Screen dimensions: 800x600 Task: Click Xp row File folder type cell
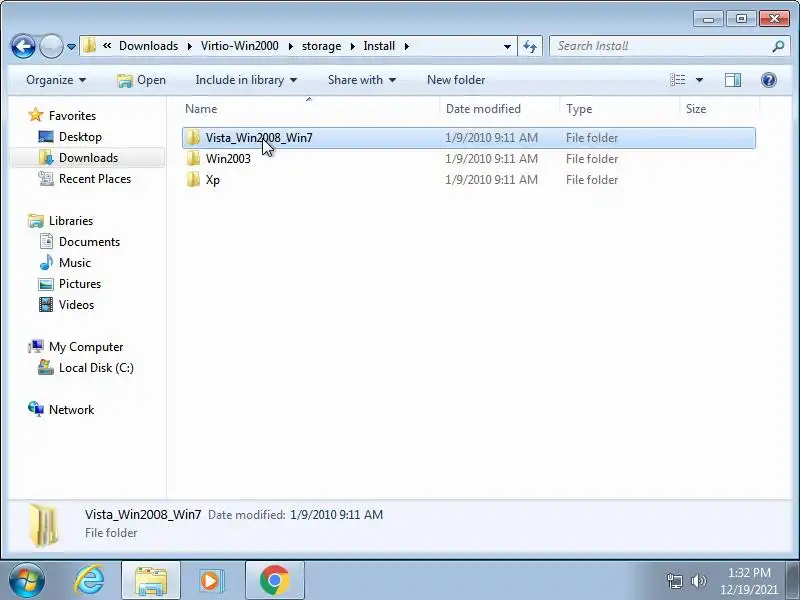(x=592, y=180)
